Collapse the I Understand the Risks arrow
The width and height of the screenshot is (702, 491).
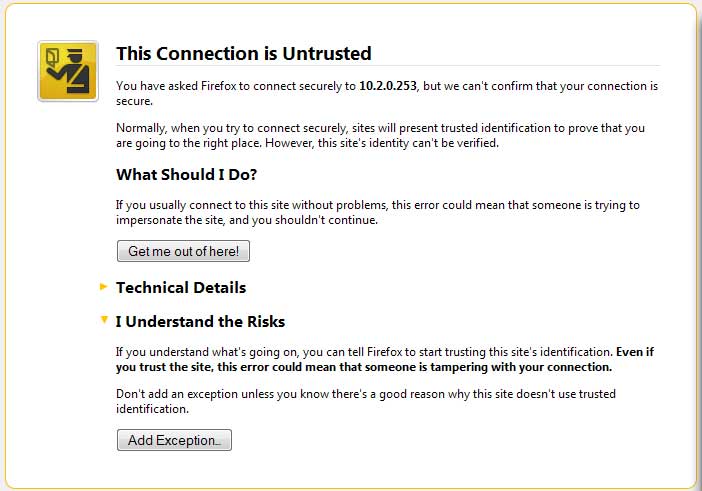103,321
